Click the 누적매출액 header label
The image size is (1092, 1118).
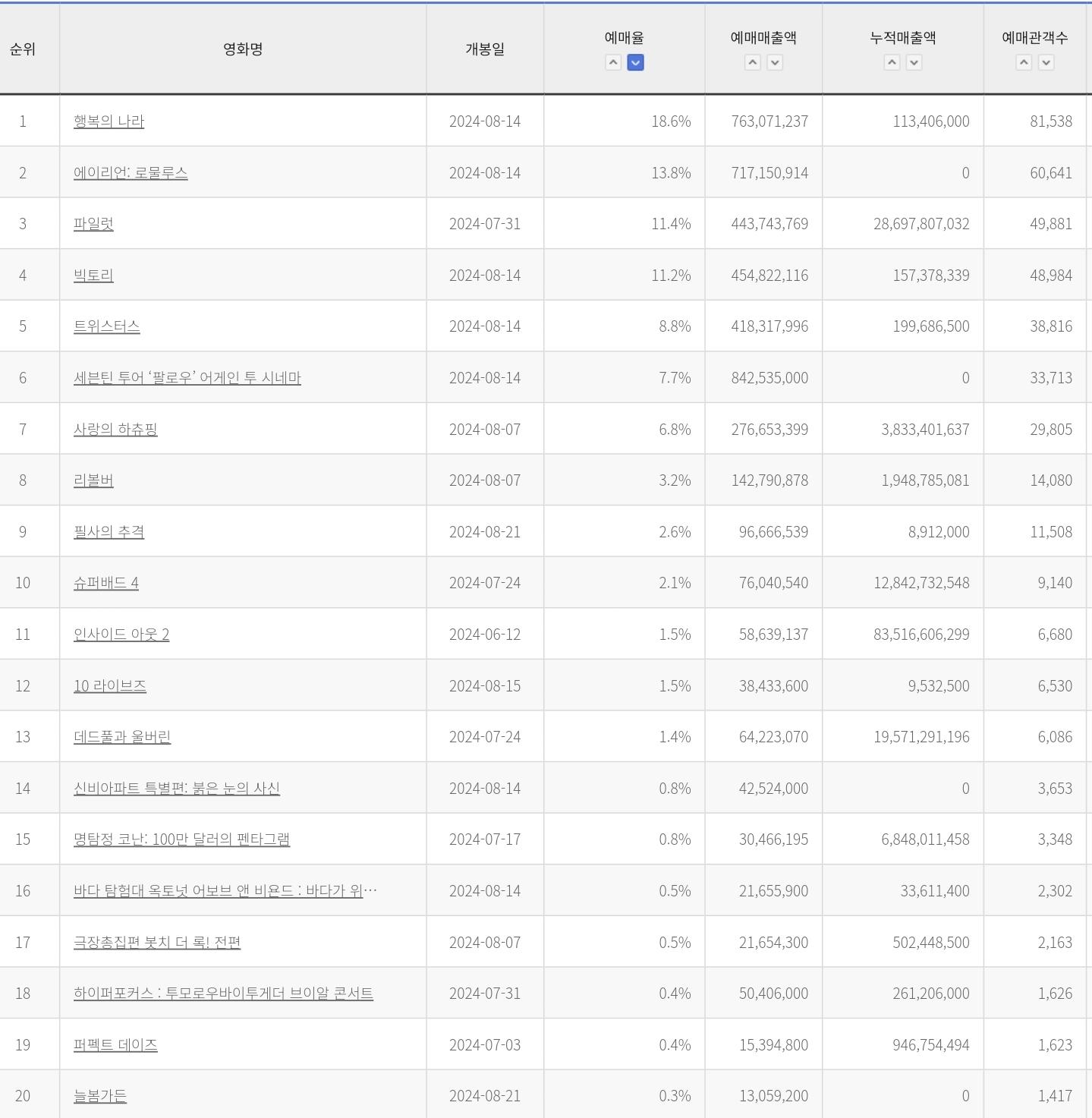[903, 38]
